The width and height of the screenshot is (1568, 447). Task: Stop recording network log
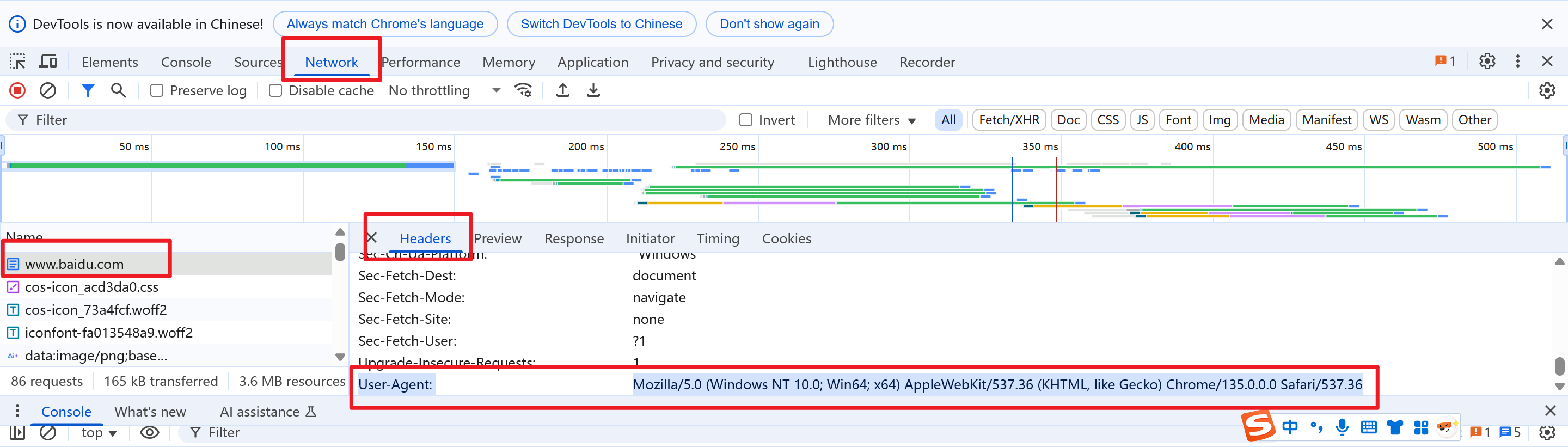coord(17,91)
